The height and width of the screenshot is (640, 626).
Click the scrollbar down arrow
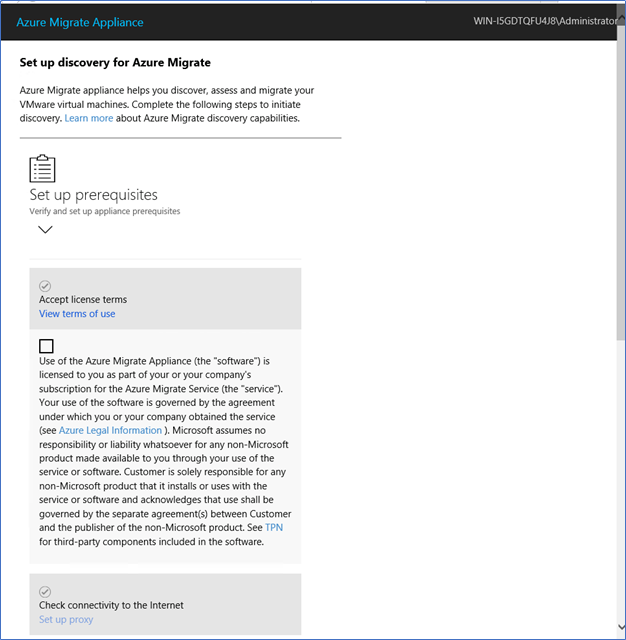pos(621,627)
